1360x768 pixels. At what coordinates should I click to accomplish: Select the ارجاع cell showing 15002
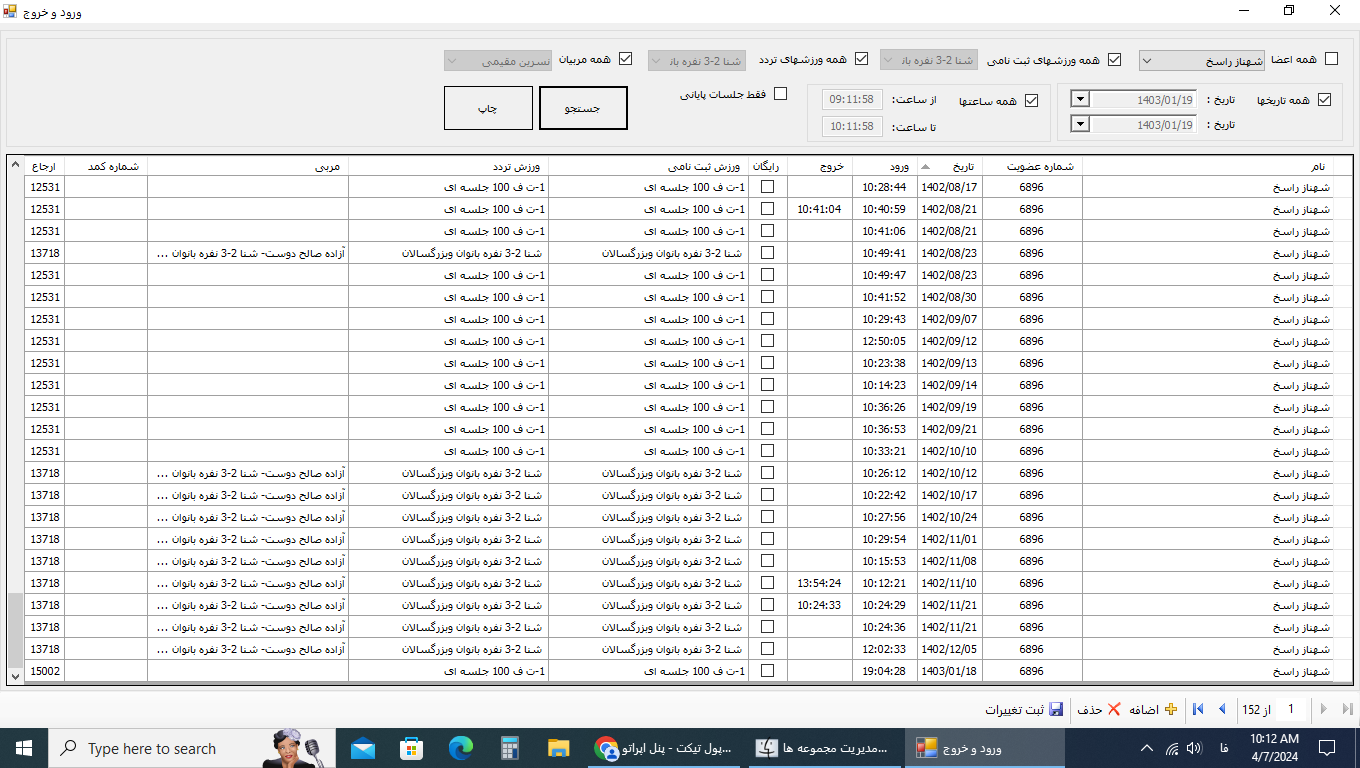click(45, 671)
